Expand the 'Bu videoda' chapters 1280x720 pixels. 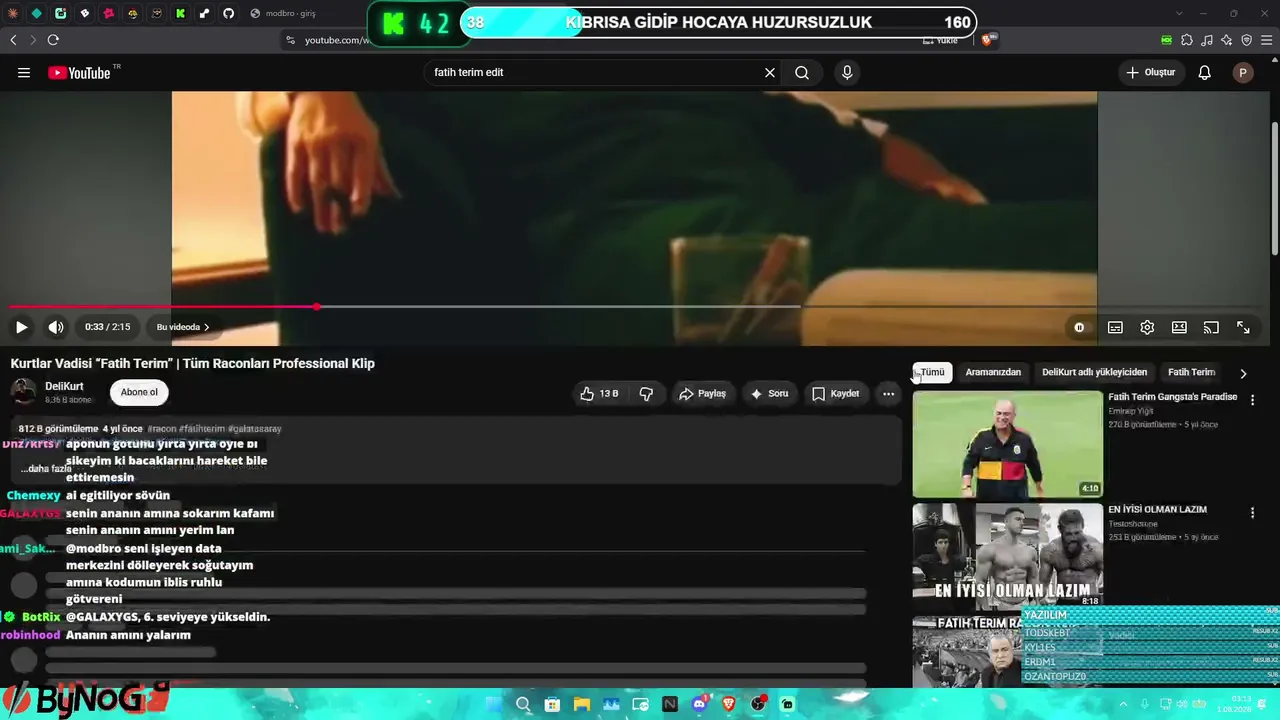pos(183,327)
